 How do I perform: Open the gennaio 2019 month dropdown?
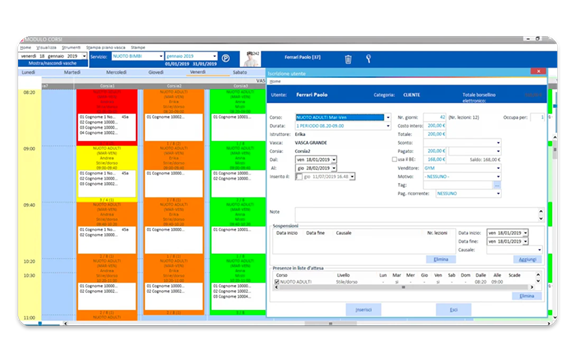215,56
